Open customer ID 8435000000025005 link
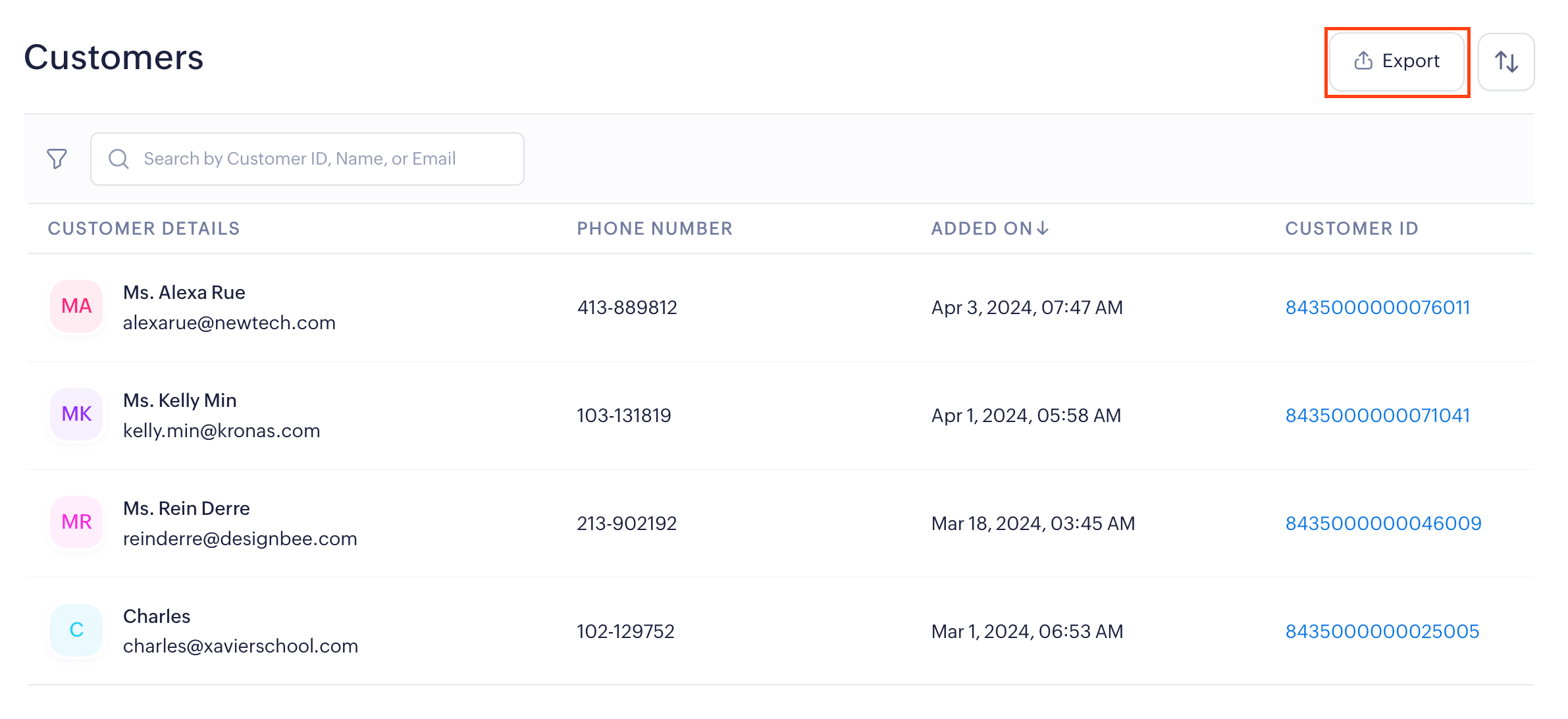Screen dimensions: 1568x719 1382,631
